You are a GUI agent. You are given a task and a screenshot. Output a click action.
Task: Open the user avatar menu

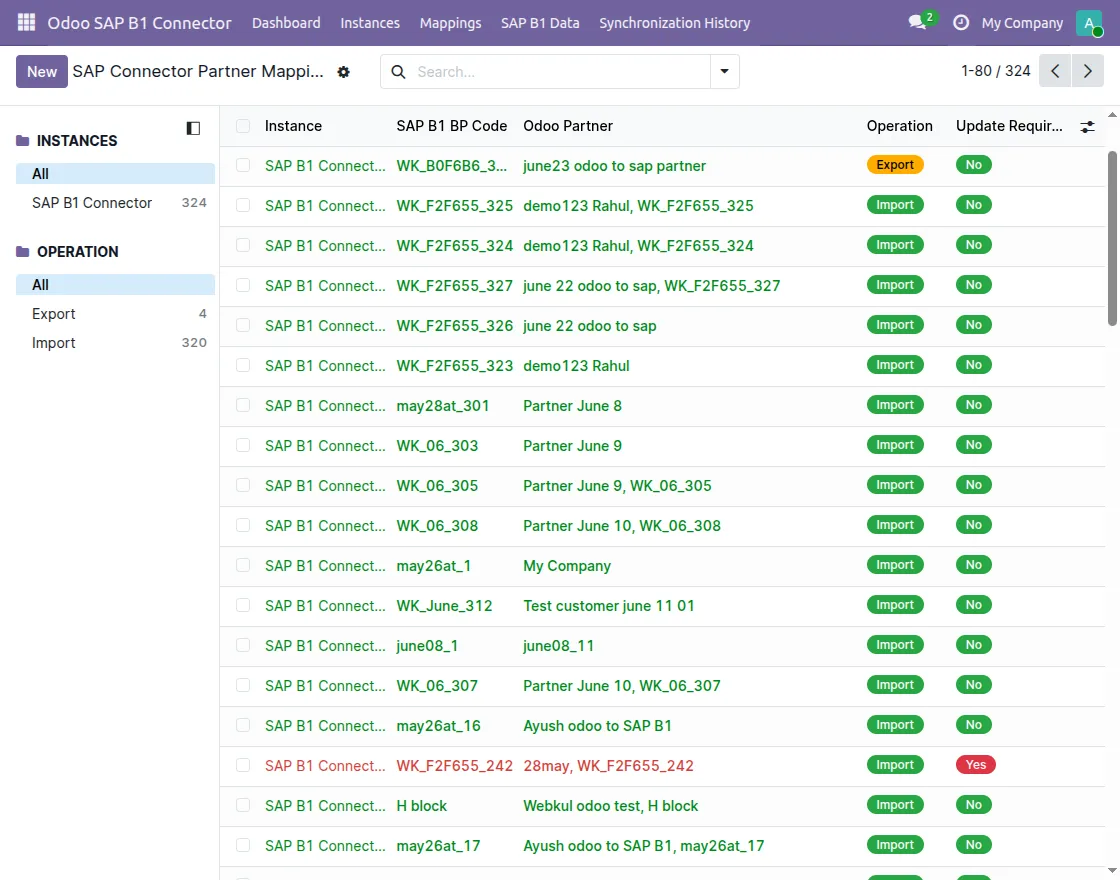[x=1089, y=23]
